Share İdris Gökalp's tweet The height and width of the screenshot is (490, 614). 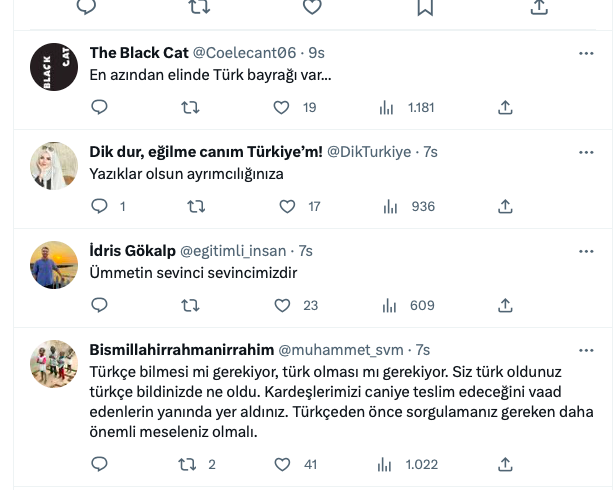pos(505,305)
